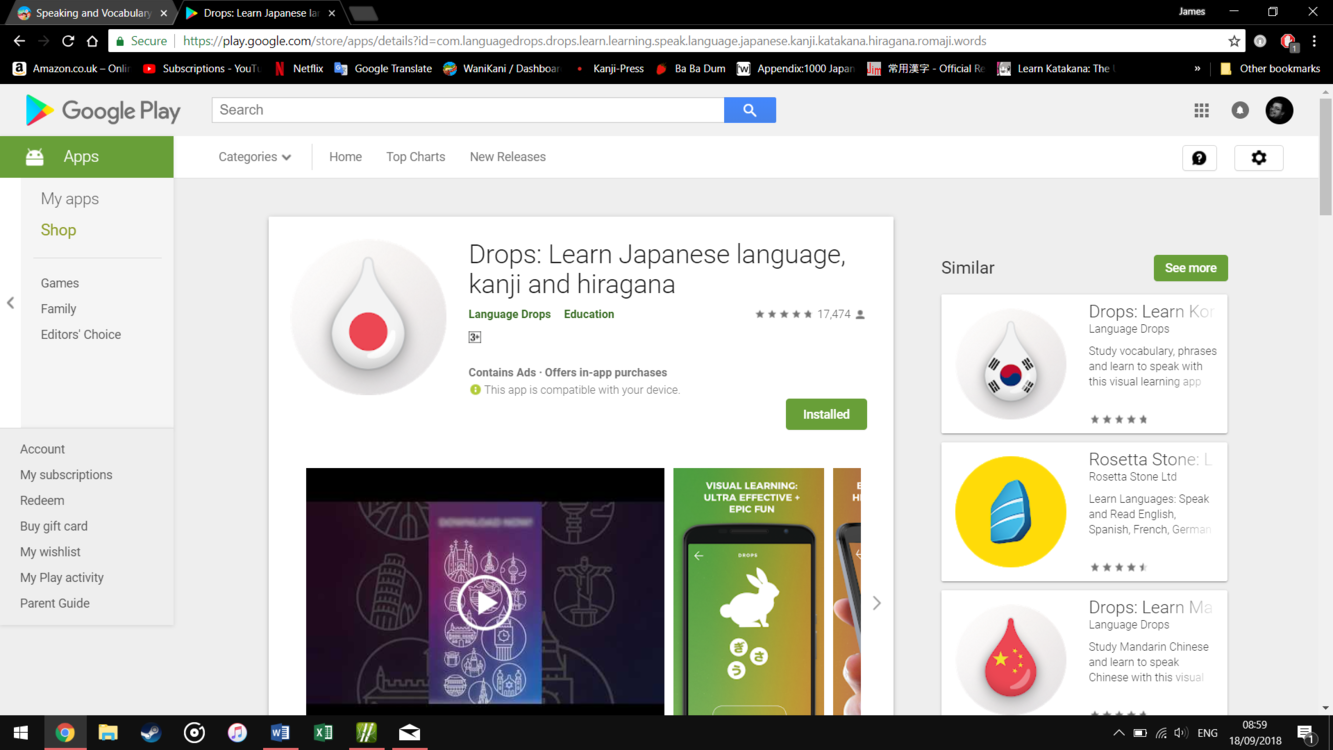Screen dimensions: 1333x750
Task: Expand the Categories dropdown
Action: [x=255, y=157]
